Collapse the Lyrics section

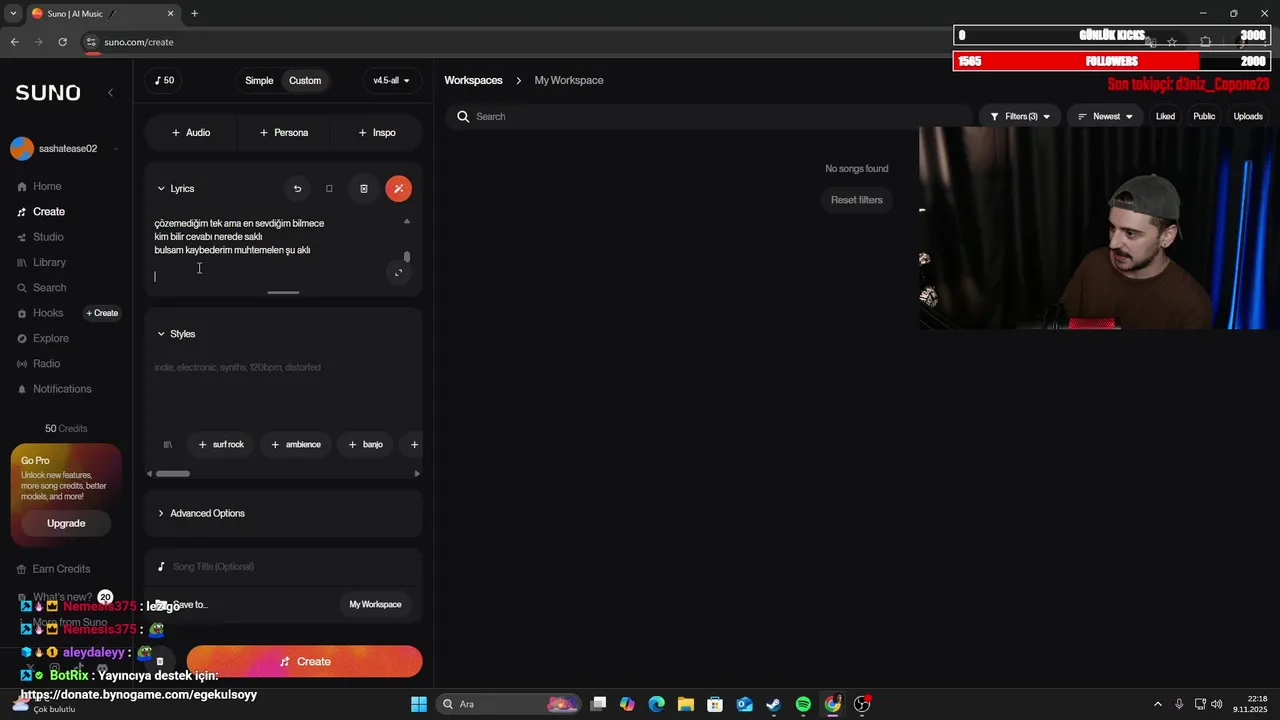coord(175,188)
